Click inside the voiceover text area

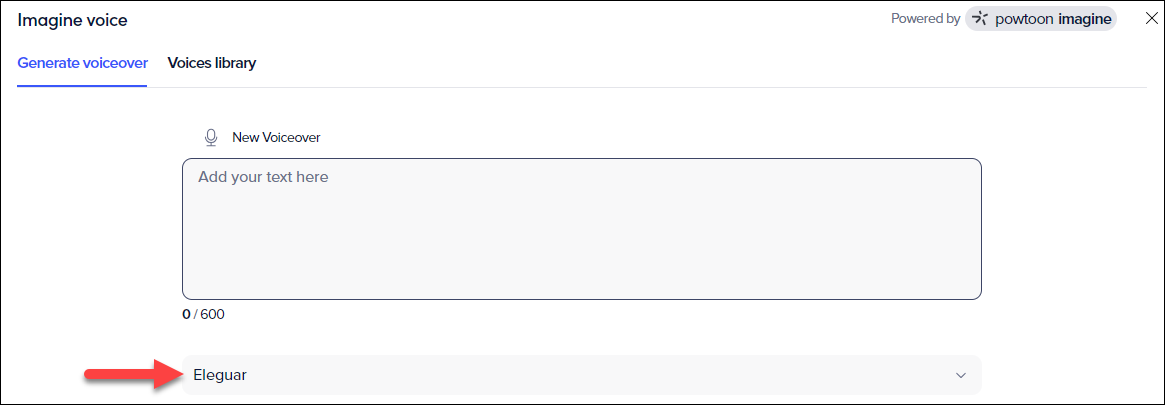coord(582,229)
